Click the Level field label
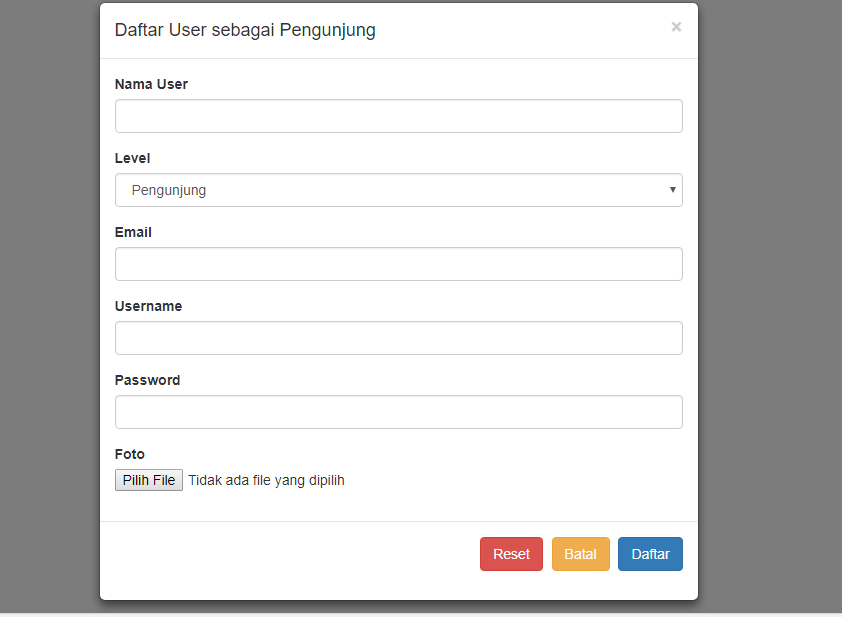 click(133, 158)
